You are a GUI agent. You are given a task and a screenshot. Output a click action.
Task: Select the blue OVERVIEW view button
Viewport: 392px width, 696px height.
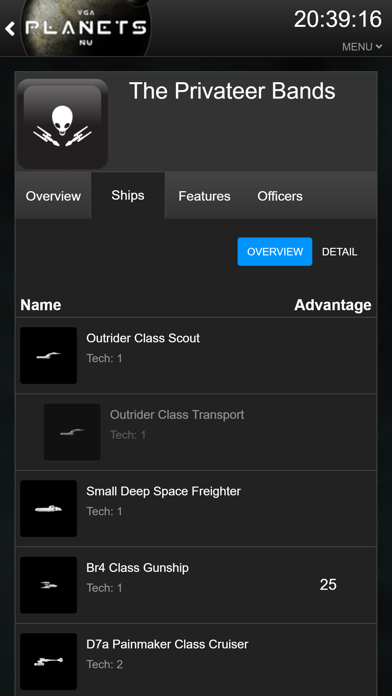tap(275, 252)
